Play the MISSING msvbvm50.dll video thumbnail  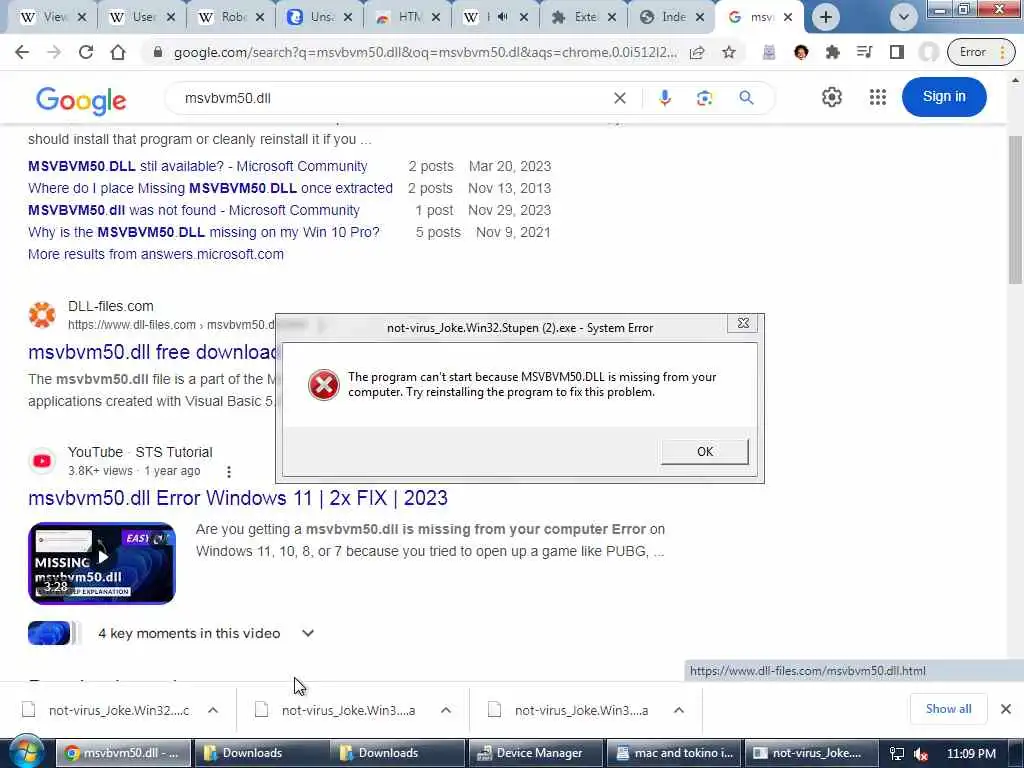[102, 563]
